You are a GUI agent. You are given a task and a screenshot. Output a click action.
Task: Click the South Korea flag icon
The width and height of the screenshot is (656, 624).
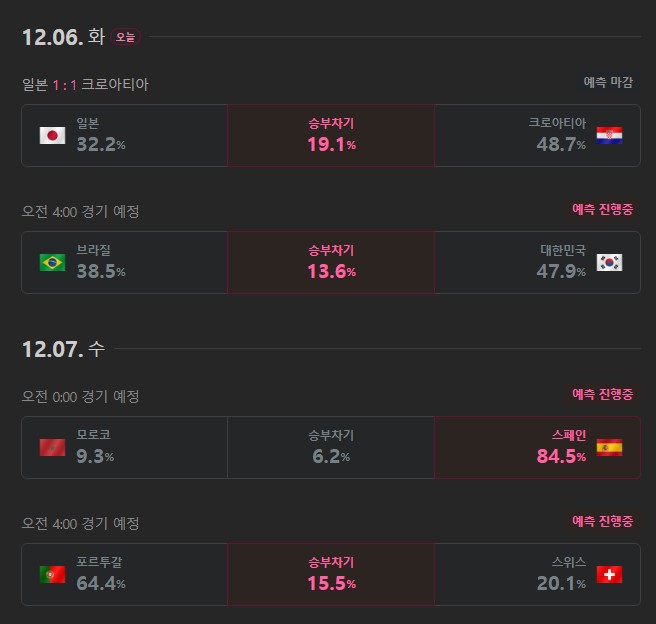(x=609, y=263)
